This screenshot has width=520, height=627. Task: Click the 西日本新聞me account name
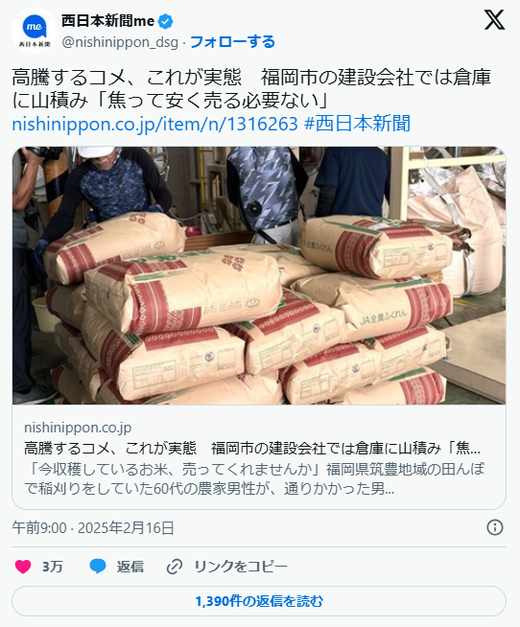coord(108,21)
